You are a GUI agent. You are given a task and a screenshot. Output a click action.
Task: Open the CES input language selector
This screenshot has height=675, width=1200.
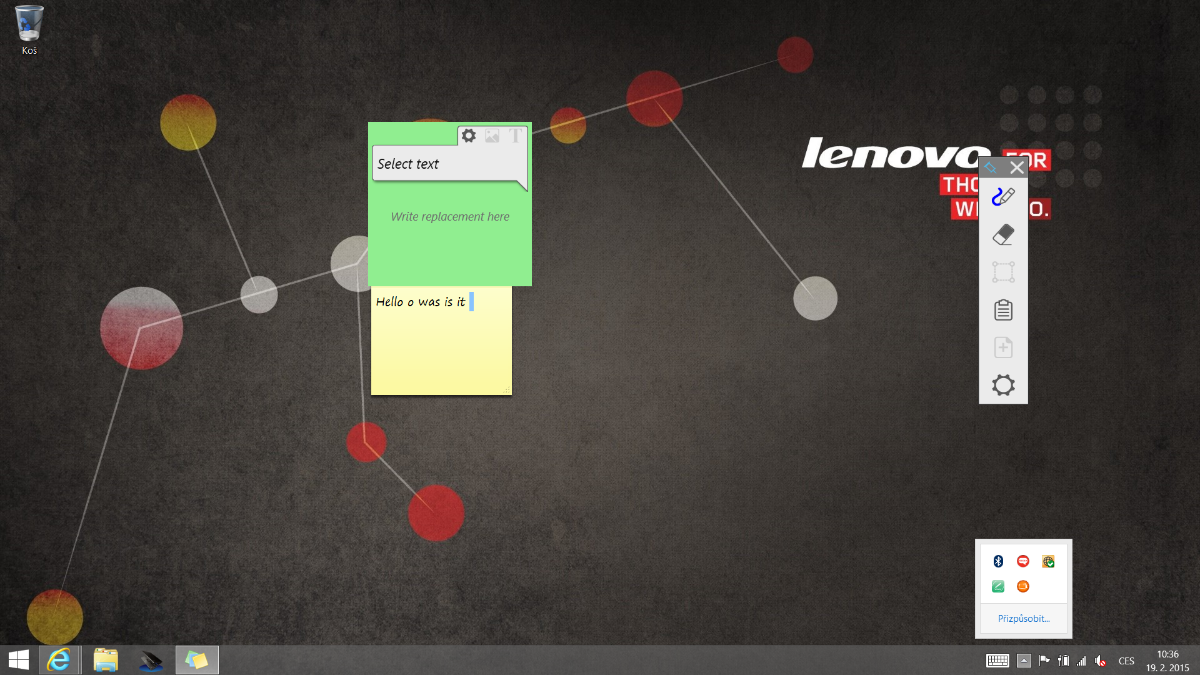click(x=1126, y=660)
